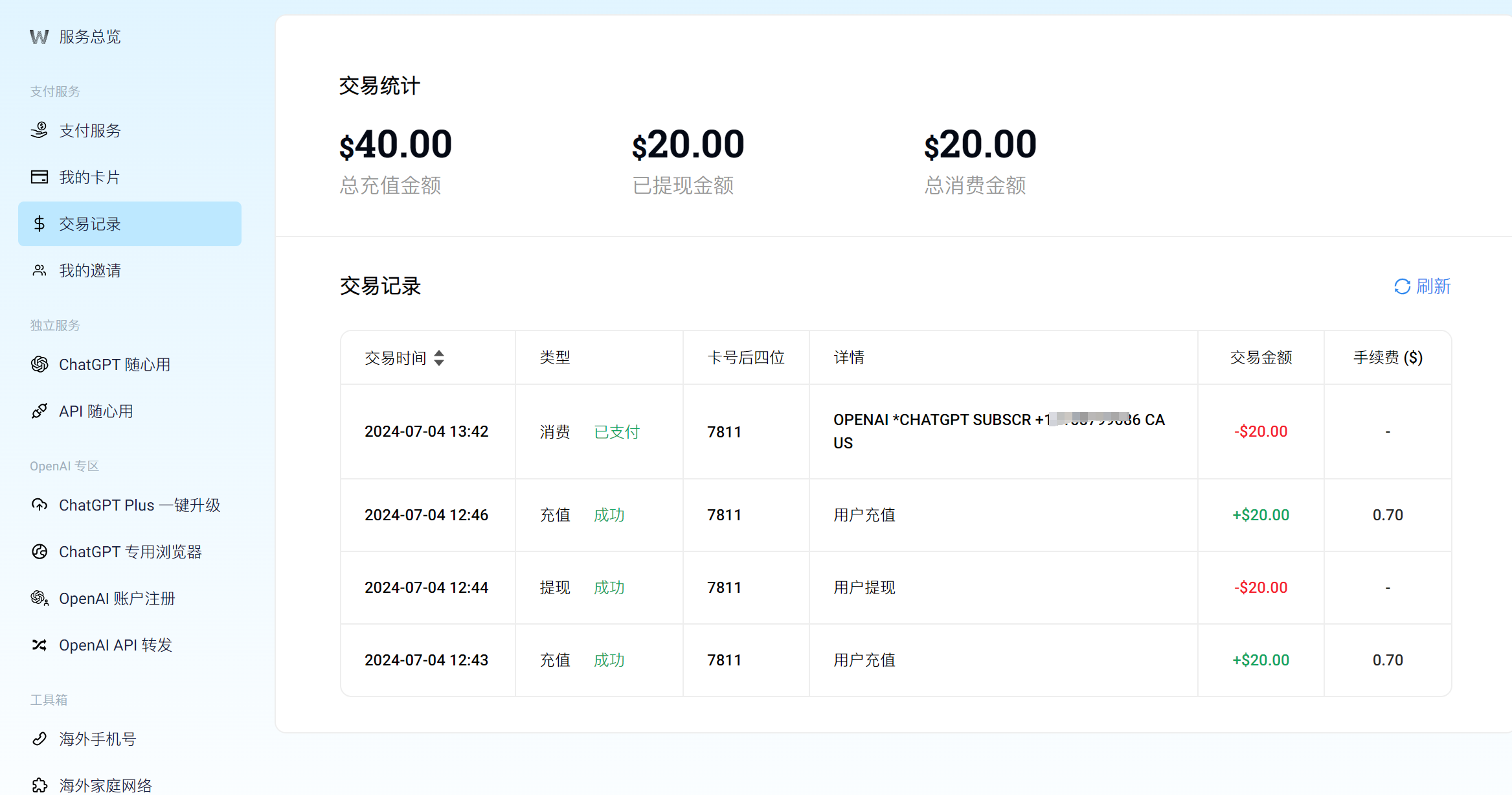This screenshot has width=1512, height=795.
Task: Click the ChatGPT 随心用 logo icon
Action: [x=39, y=364]
